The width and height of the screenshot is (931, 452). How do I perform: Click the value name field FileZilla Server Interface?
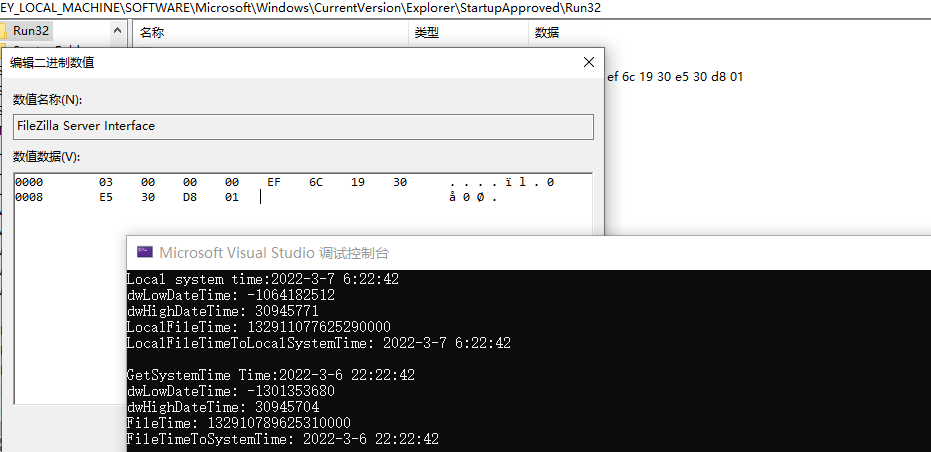pyautogui.click(x=303, y=127)
